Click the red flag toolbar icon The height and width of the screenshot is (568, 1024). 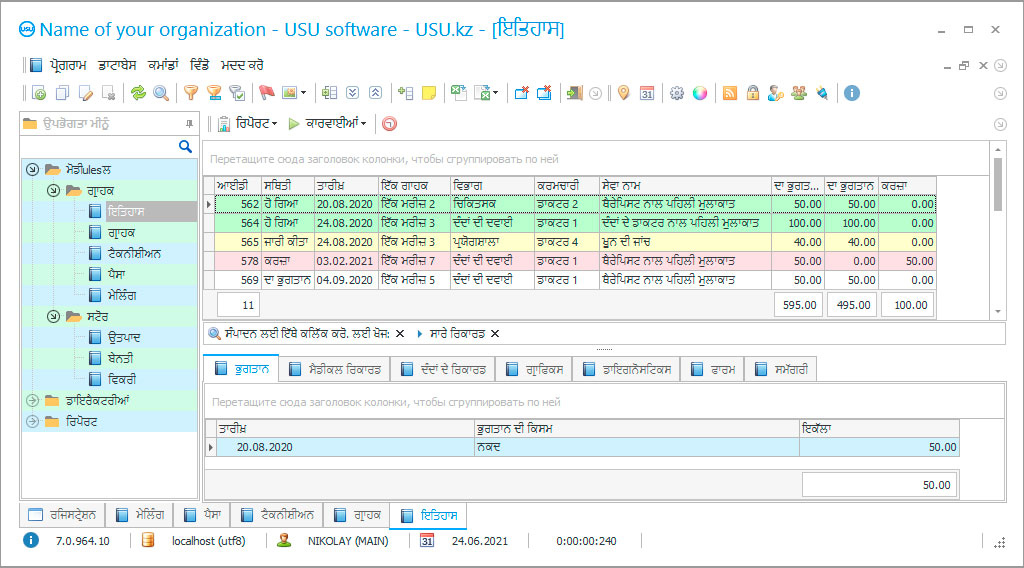[x=266, y=93]
